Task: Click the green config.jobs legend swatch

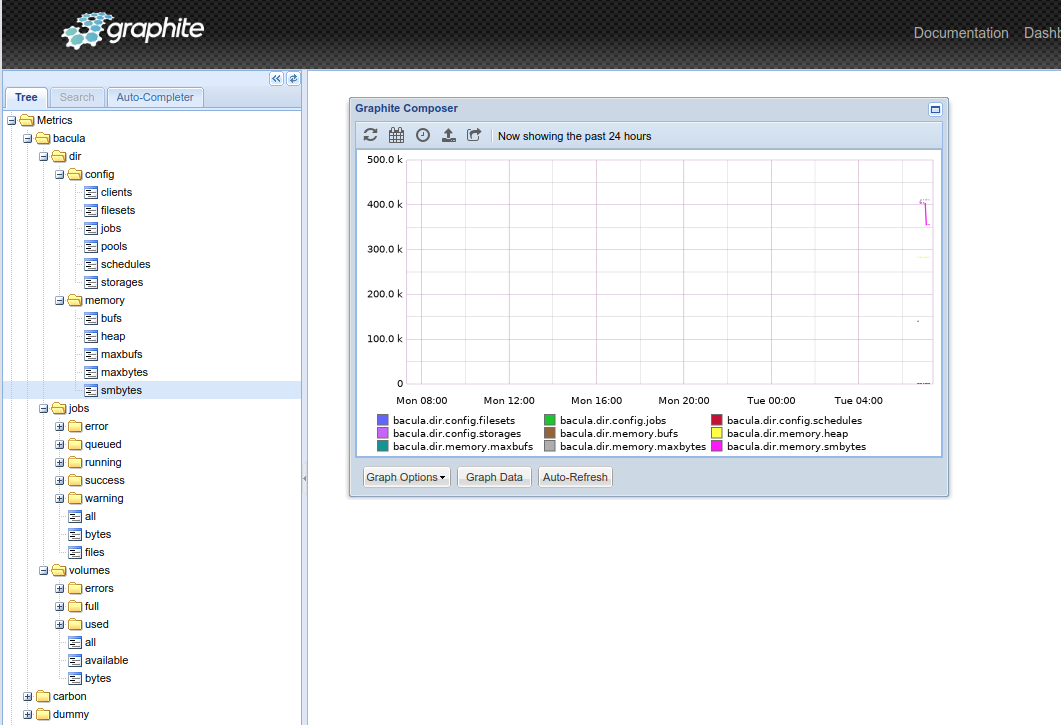Action: pos(549,420)
